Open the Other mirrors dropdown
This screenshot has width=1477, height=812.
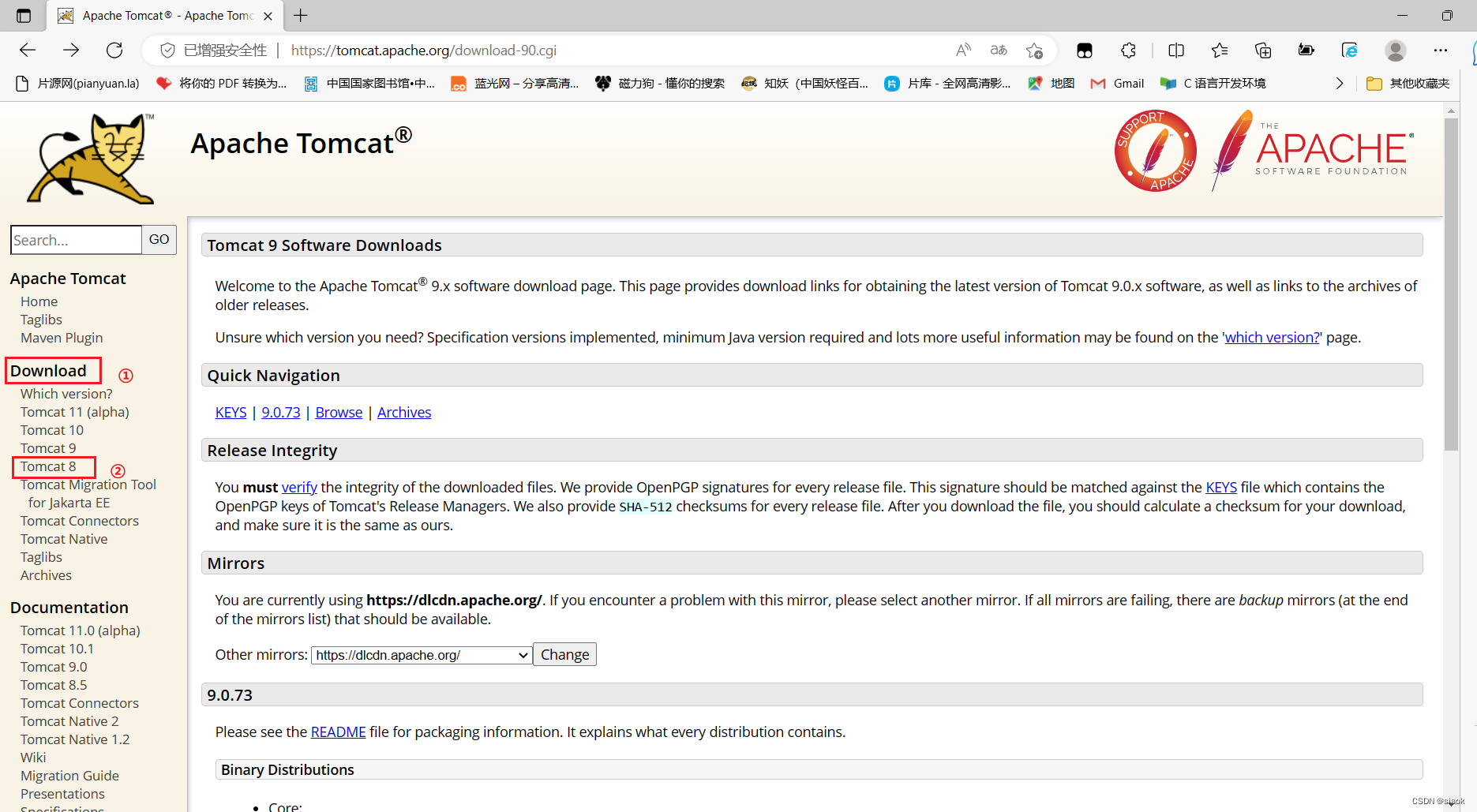point(422,655)
